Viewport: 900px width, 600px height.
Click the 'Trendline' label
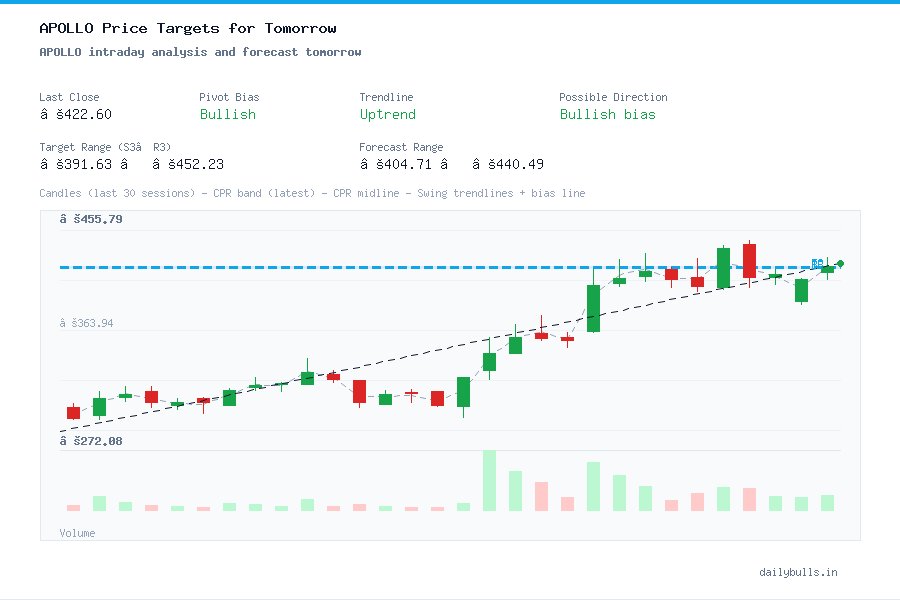coord(386,97)
